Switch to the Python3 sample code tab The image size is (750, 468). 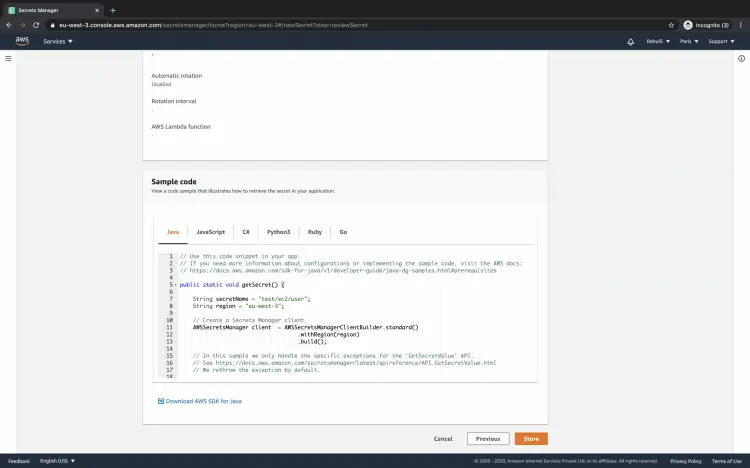tap(278, 232)
